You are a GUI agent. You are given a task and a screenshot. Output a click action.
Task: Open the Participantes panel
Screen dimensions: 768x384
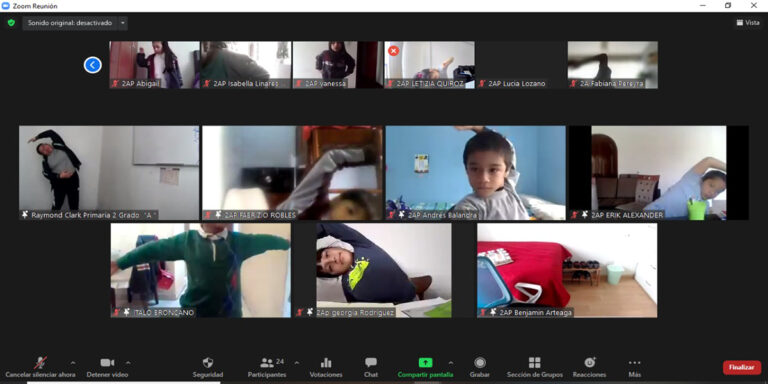[x=267, y=367]
